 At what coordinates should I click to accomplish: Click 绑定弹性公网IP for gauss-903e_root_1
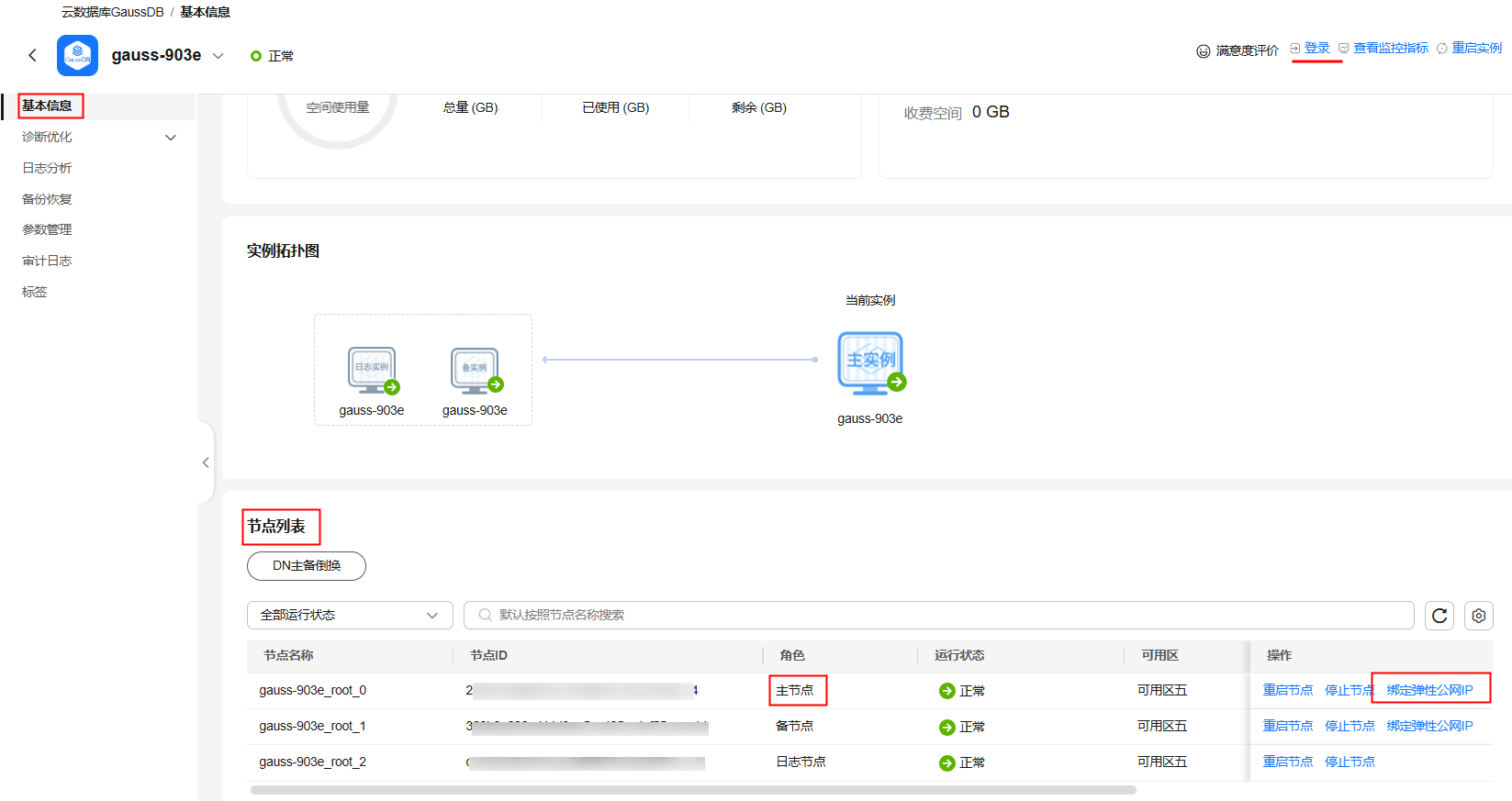(x=1430, y=726)
